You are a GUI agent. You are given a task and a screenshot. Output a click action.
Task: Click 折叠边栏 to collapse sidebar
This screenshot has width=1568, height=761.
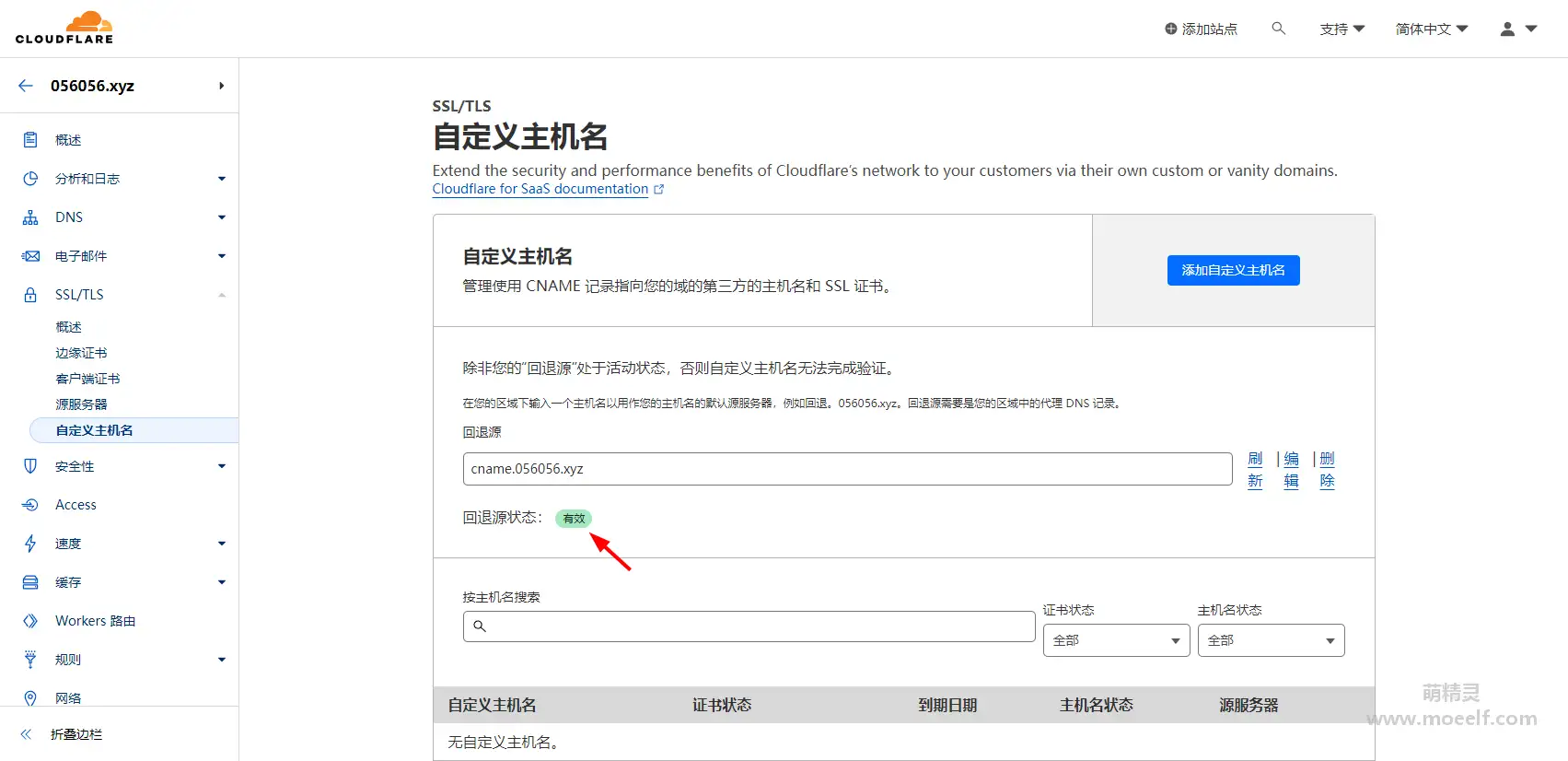pyautogui.click(x=76, y=734)
